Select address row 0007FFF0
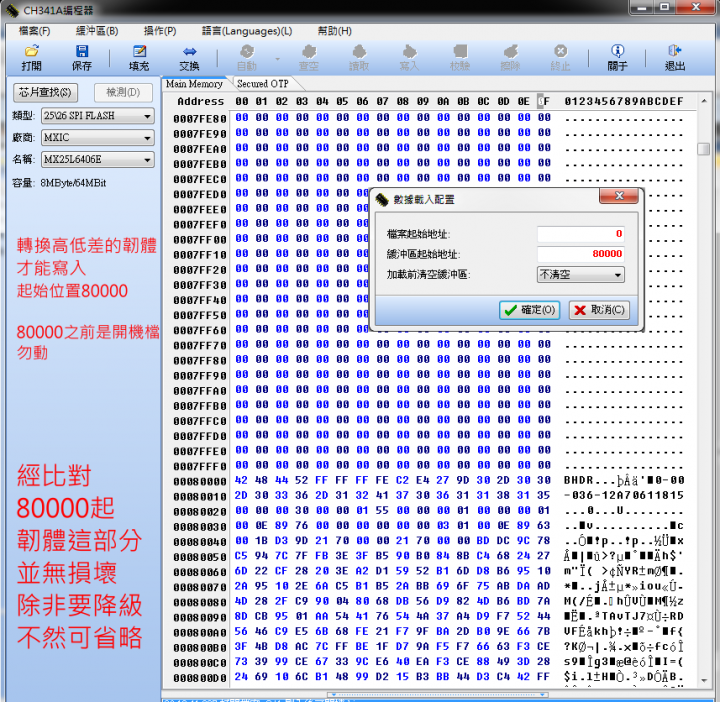This screenshot has height=702, width=720. [x=200, y=466]
